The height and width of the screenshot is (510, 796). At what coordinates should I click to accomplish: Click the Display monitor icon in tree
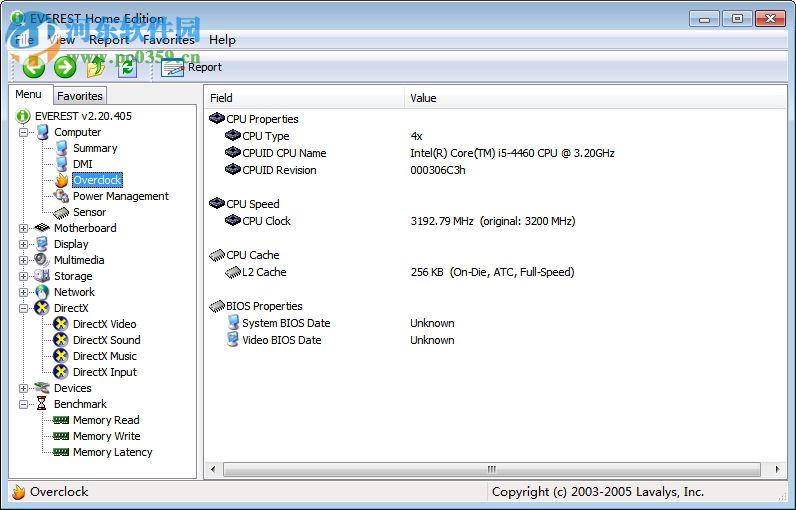[42, 244]
